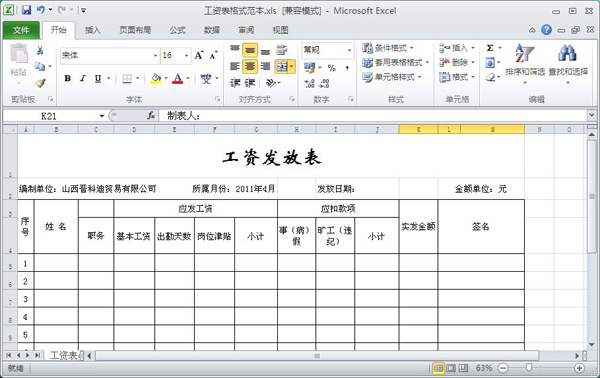Click the Increase Indent icon
Viewport: 600px width, 378px height.
click(250, 83)
